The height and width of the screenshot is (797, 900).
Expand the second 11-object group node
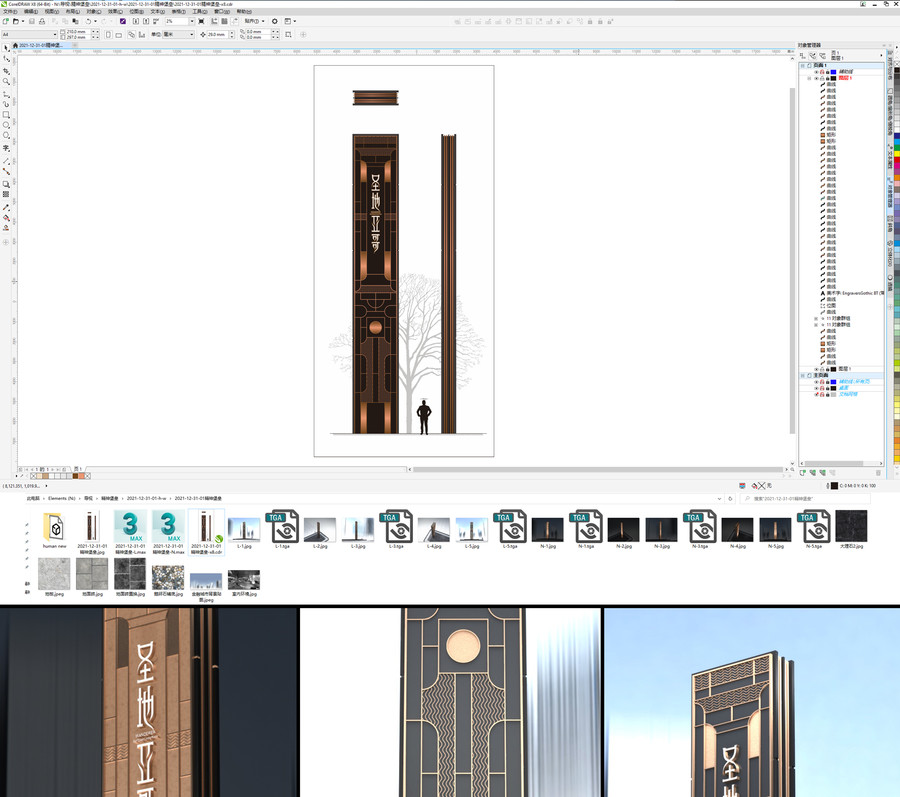pos(816,325)
